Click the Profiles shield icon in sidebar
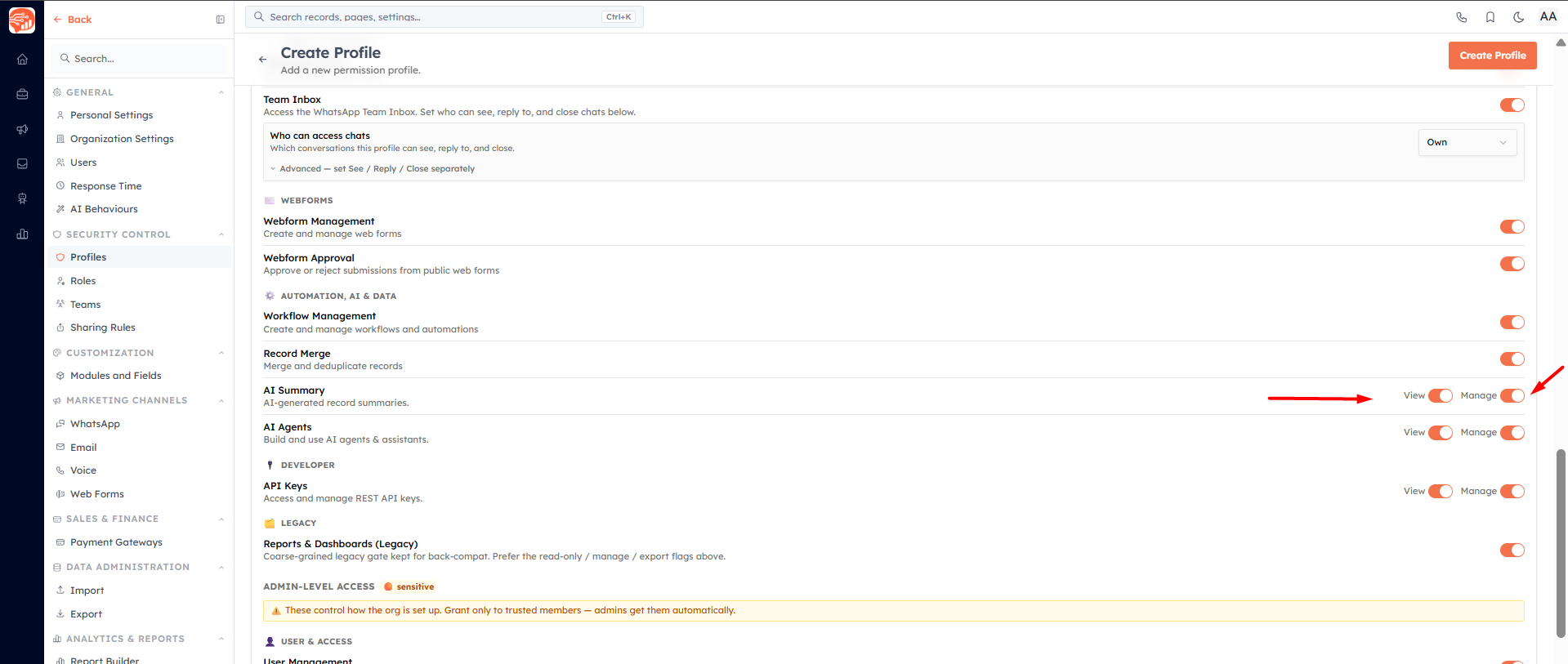The height and width of the screenshot is (664, 1568). coord(60,257)
